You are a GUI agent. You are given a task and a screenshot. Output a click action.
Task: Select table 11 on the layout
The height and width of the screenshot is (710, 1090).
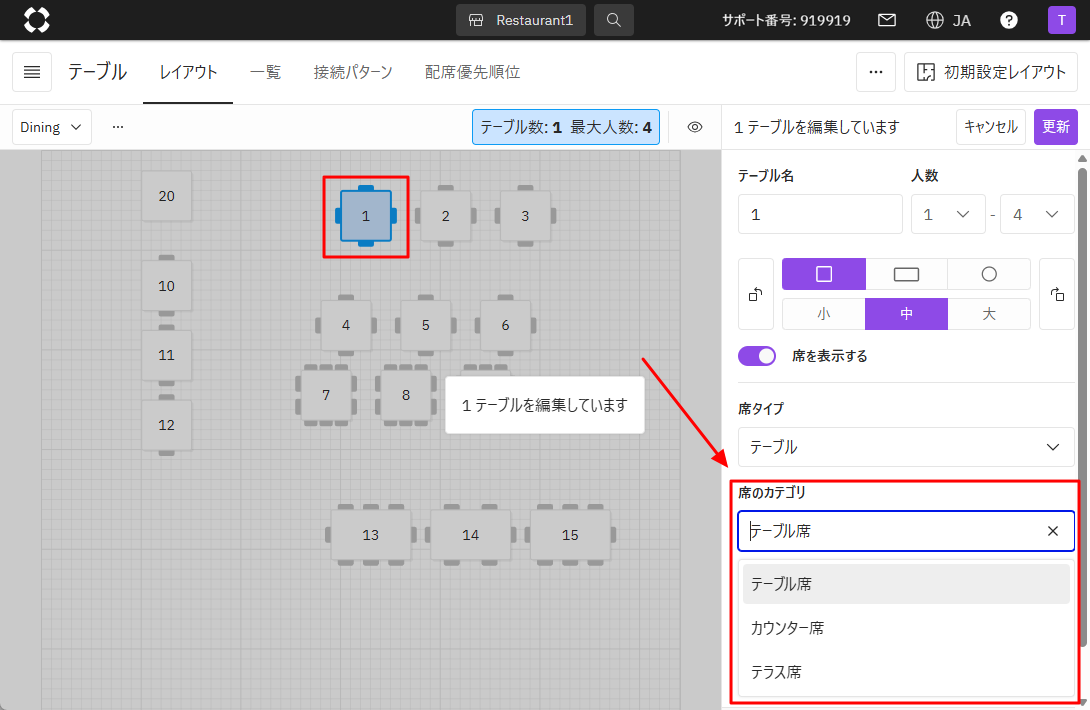tap(166, 355)
